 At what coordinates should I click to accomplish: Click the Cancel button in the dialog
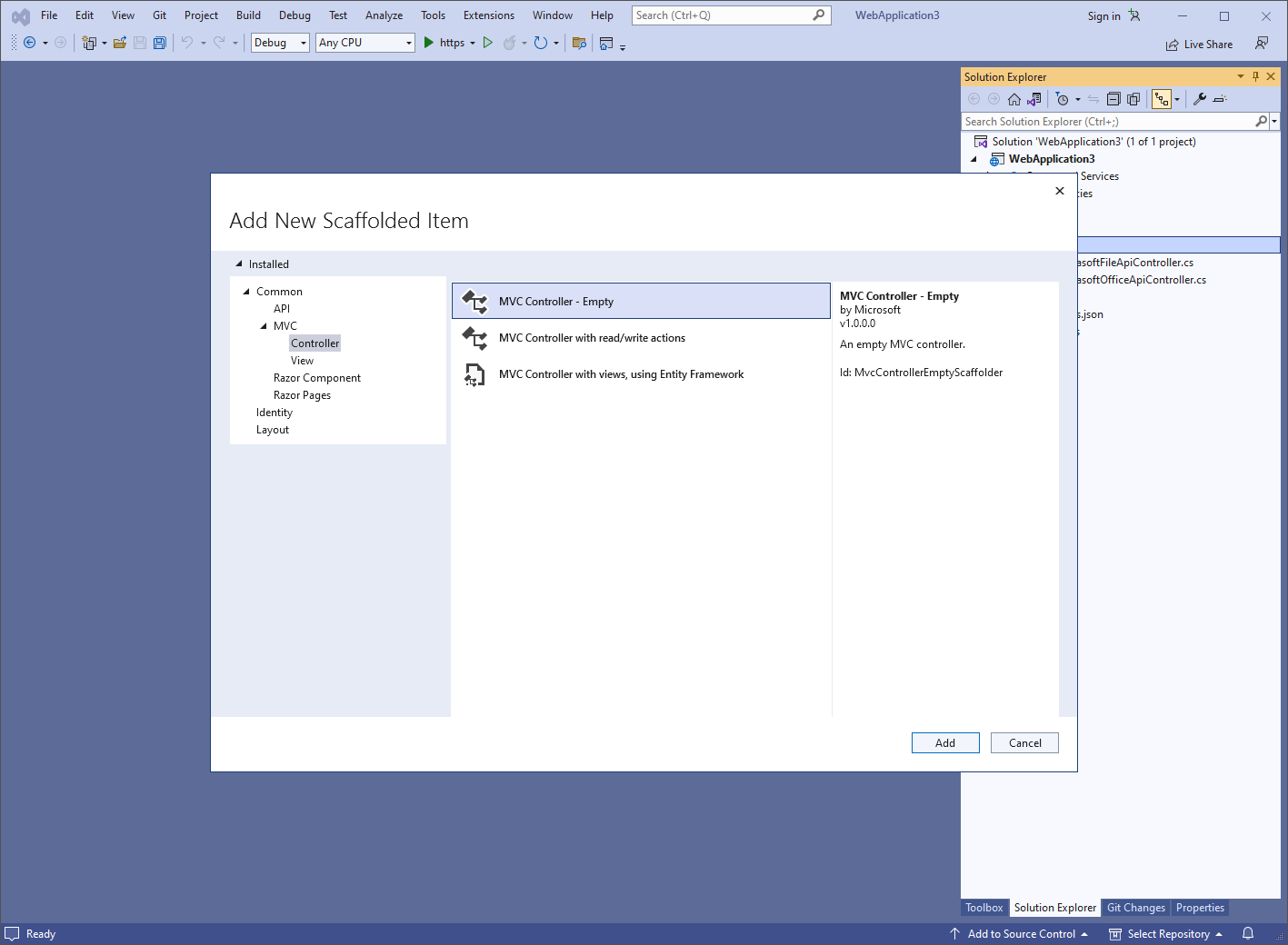point(1024,743)
